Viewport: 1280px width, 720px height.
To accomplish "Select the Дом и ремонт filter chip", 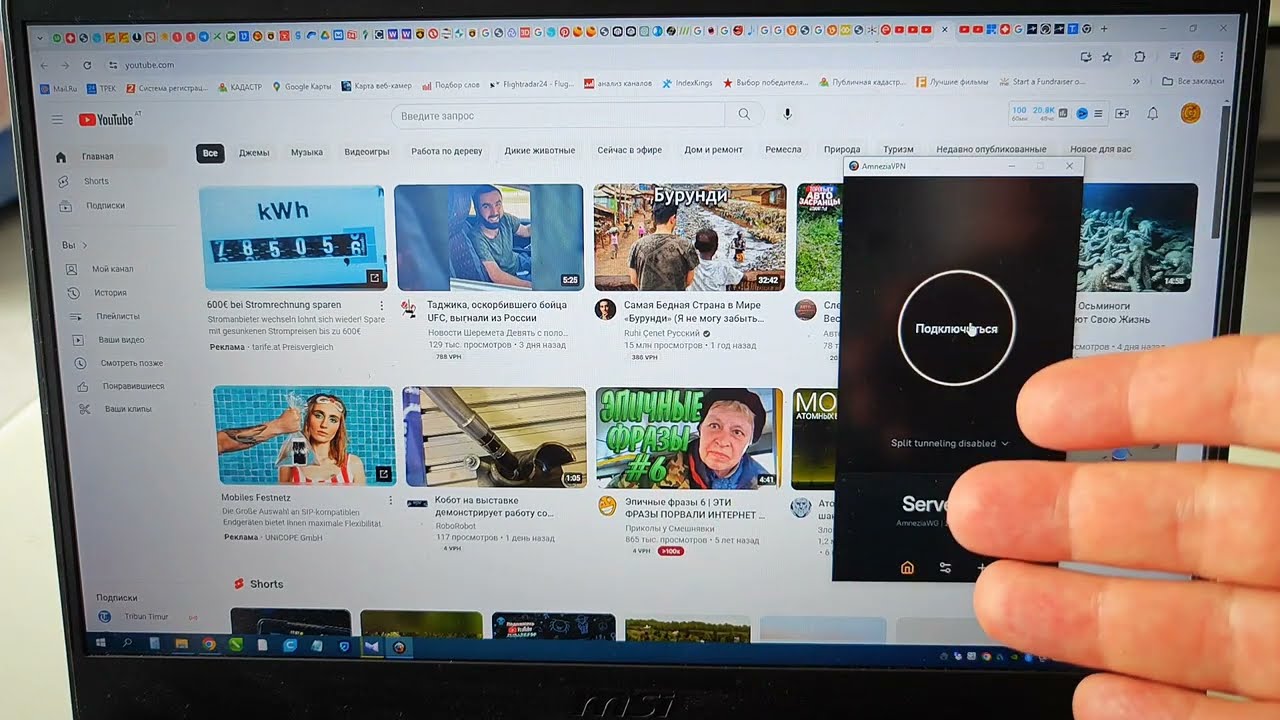I will click(x=713, y=150).
